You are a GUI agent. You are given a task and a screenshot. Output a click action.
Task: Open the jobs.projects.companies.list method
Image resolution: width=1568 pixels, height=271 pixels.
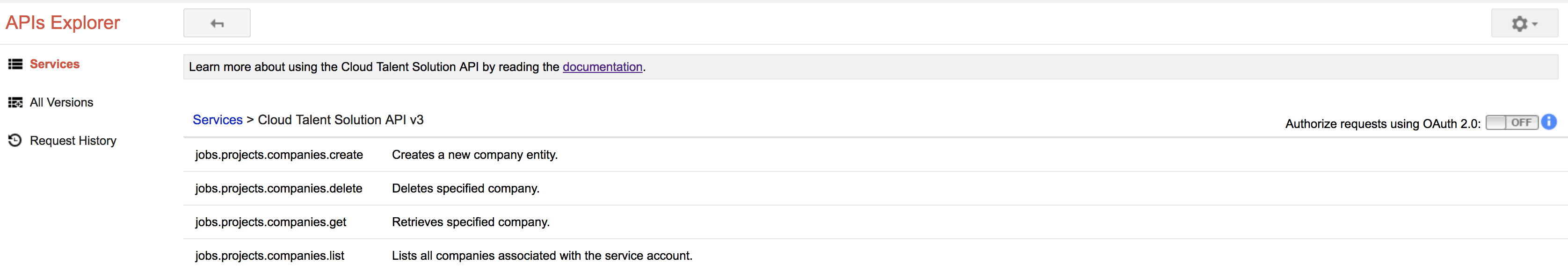click(269, 255)
